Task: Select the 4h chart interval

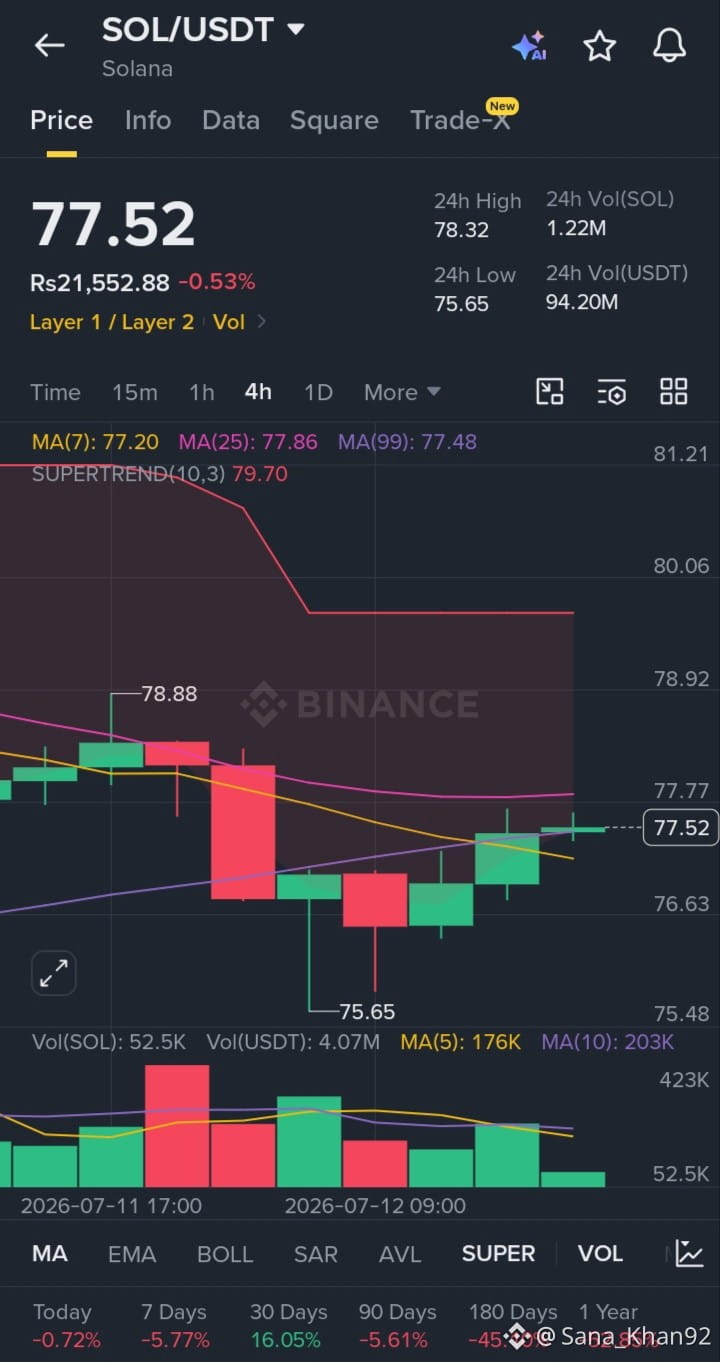Action: tap(258, 392)
